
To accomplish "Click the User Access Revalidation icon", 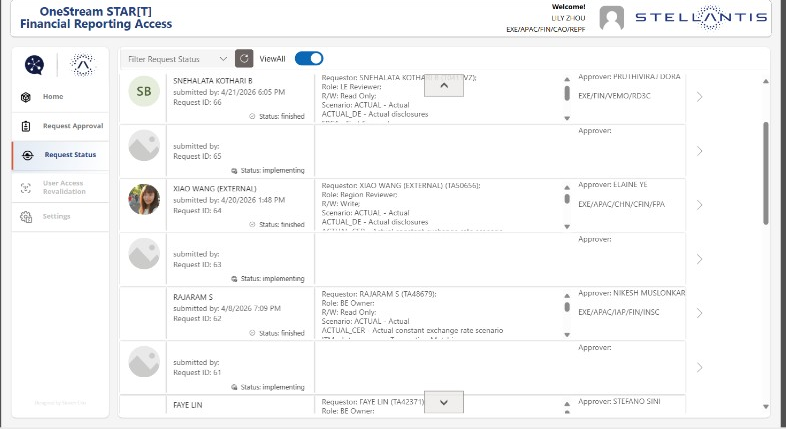I will (26, 187).
